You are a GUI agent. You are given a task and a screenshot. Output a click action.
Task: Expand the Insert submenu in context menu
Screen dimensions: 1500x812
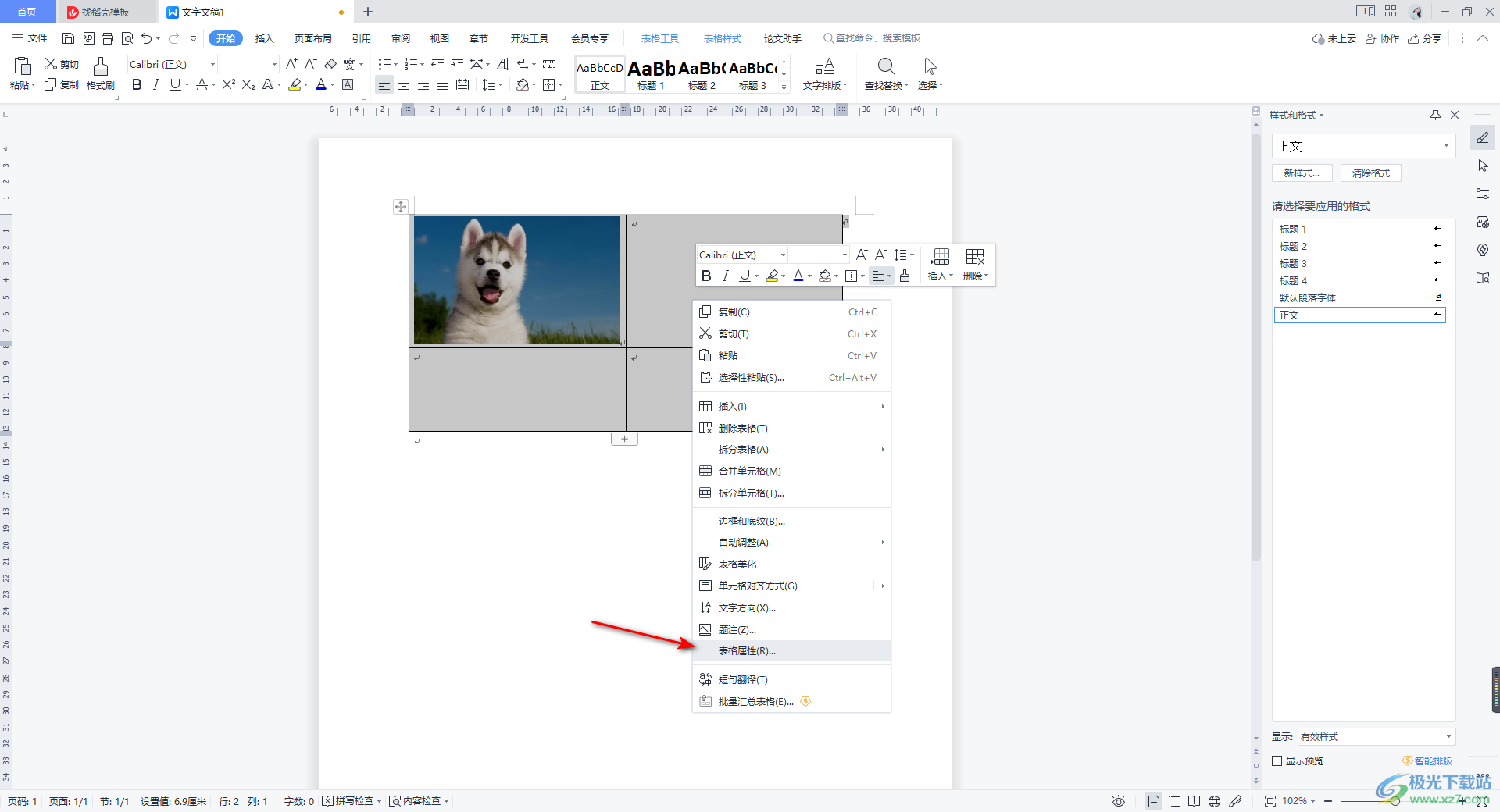(791, 406)
